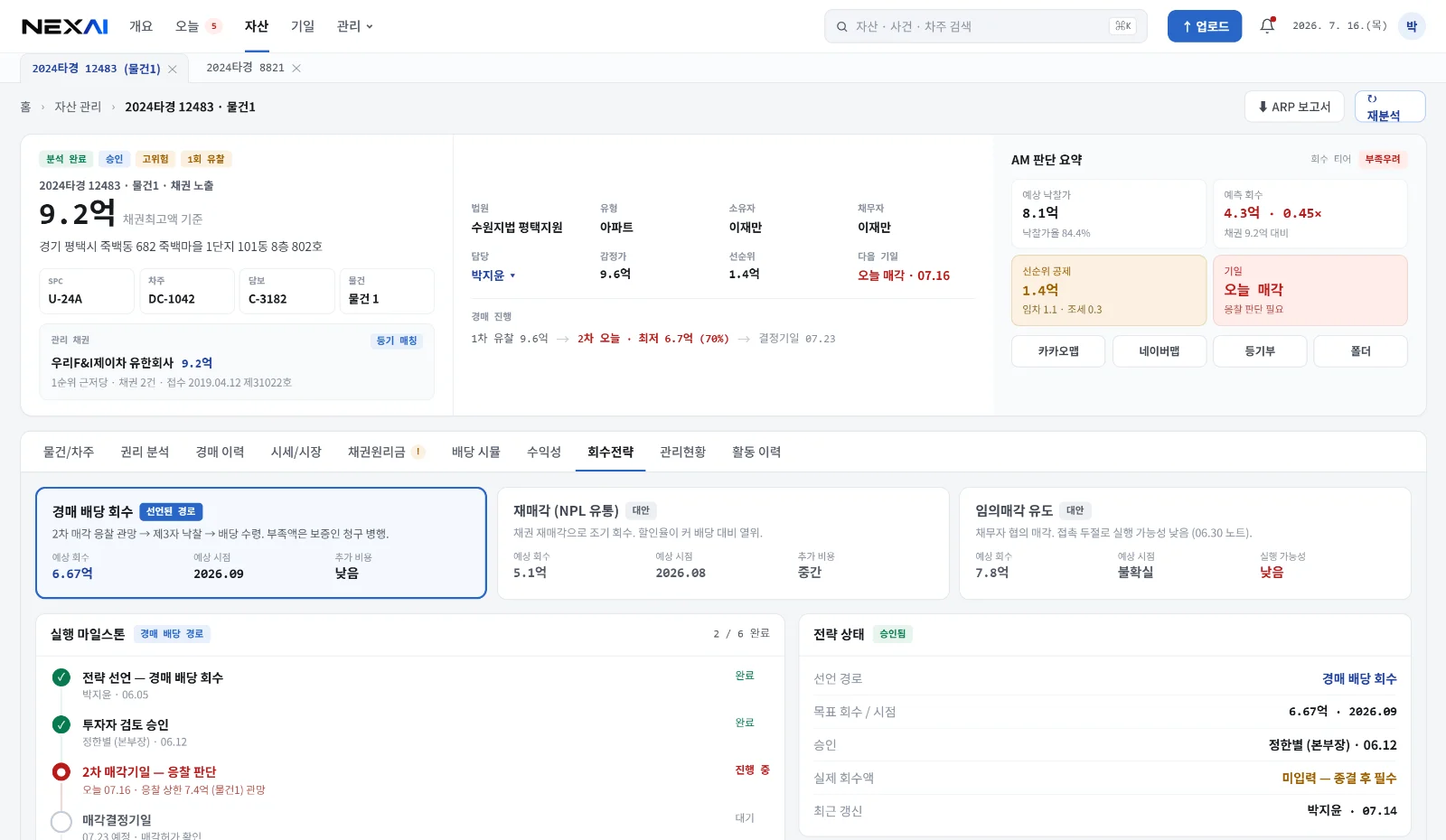Screen dimensions: 1446x840
Task: Select the 경매 배당 회수 strategy card
Action: [261, 543]
